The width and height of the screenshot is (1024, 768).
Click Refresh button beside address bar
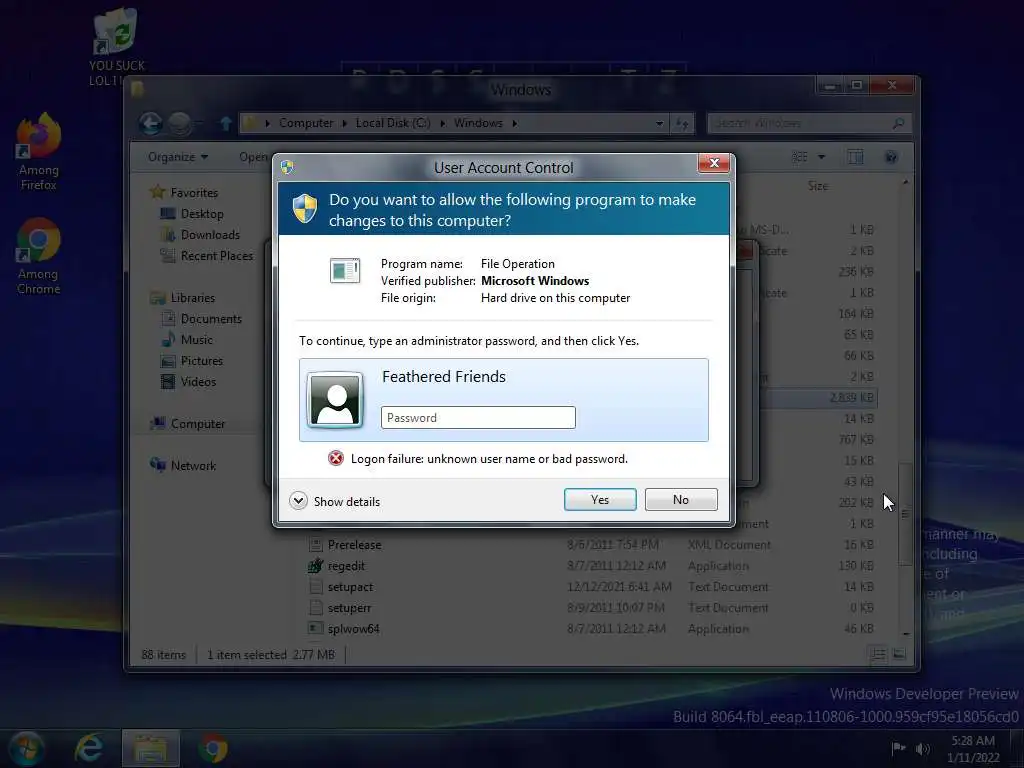(x=682, y=123)
